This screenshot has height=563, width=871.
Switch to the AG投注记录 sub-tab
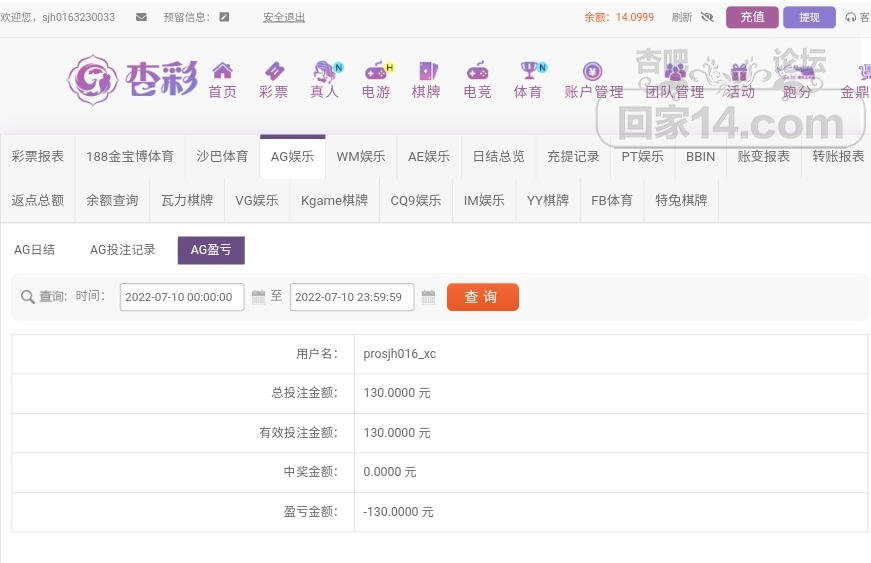click(123, 250)
